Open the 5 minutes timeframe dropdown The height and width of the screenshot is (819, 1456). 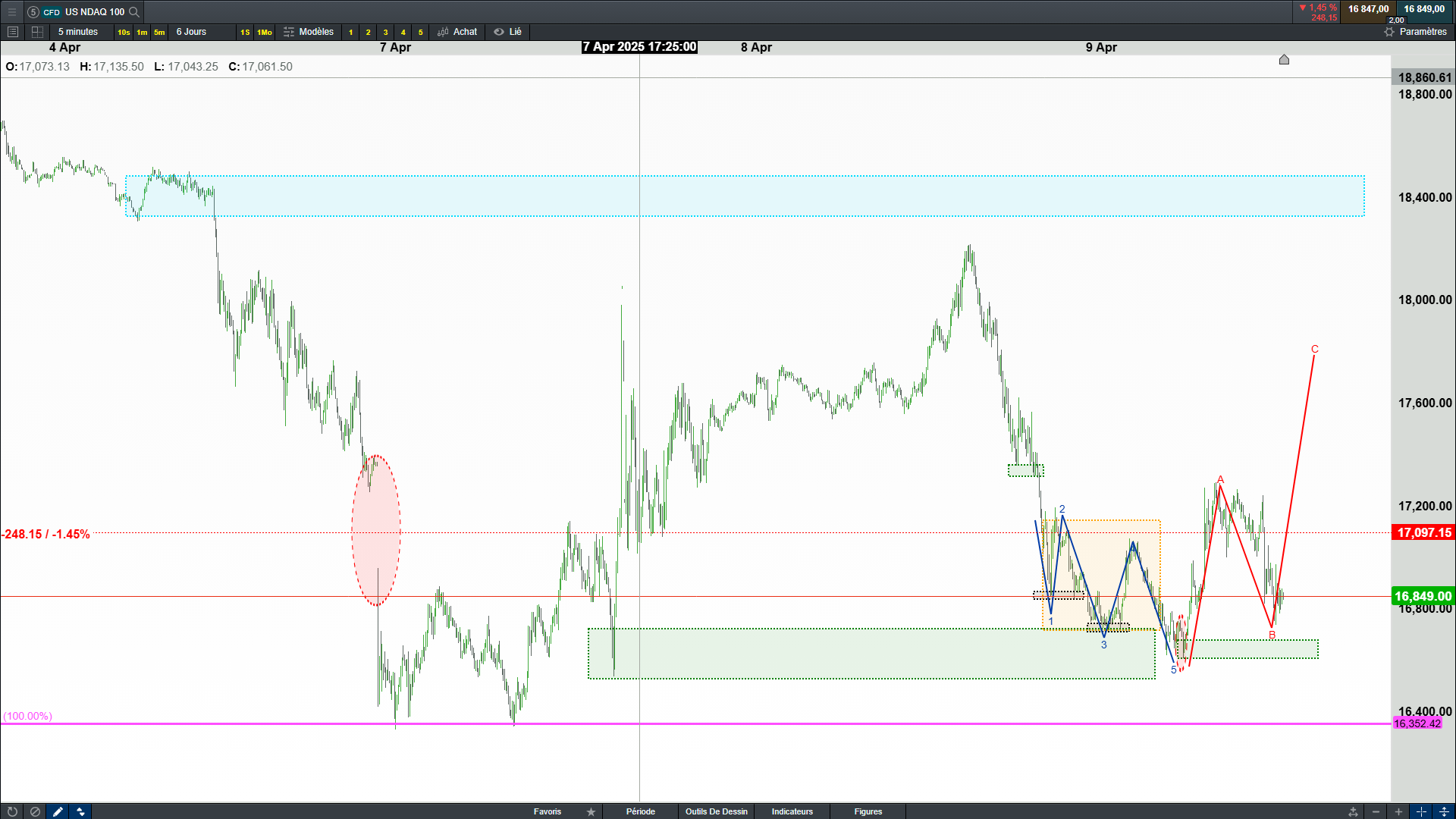pos(78,32)
